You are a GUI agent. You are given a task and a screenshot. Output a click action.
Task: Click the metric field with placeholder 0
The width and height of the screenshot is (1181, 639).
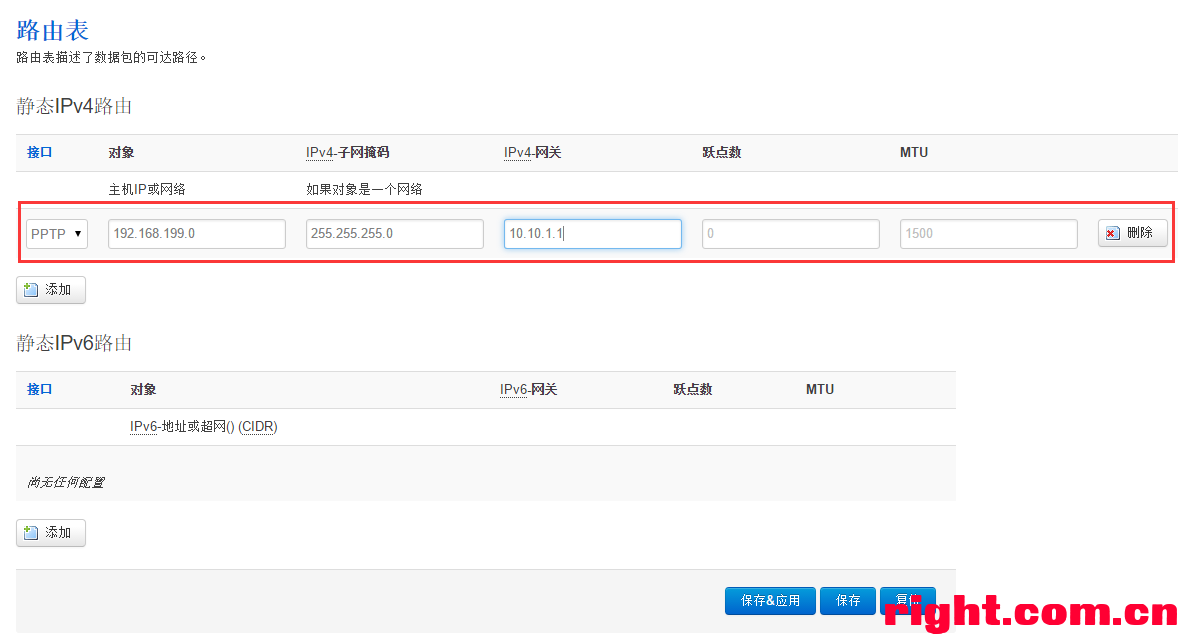coord(791,234)
